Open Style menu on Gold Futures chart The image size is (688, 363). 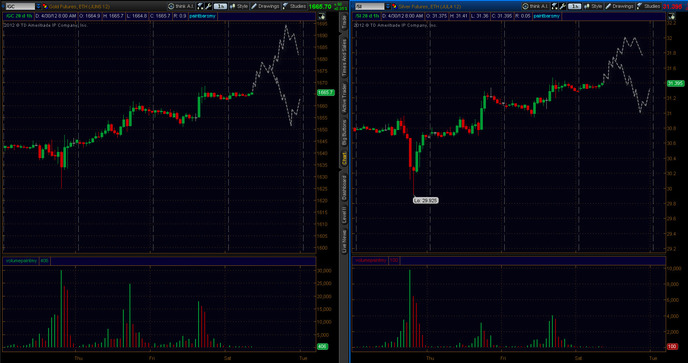point(239,6)
